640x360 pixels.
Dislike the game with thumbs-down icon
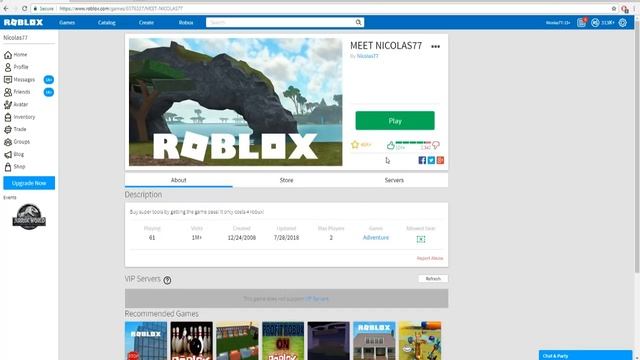click(x=436, y=145)
